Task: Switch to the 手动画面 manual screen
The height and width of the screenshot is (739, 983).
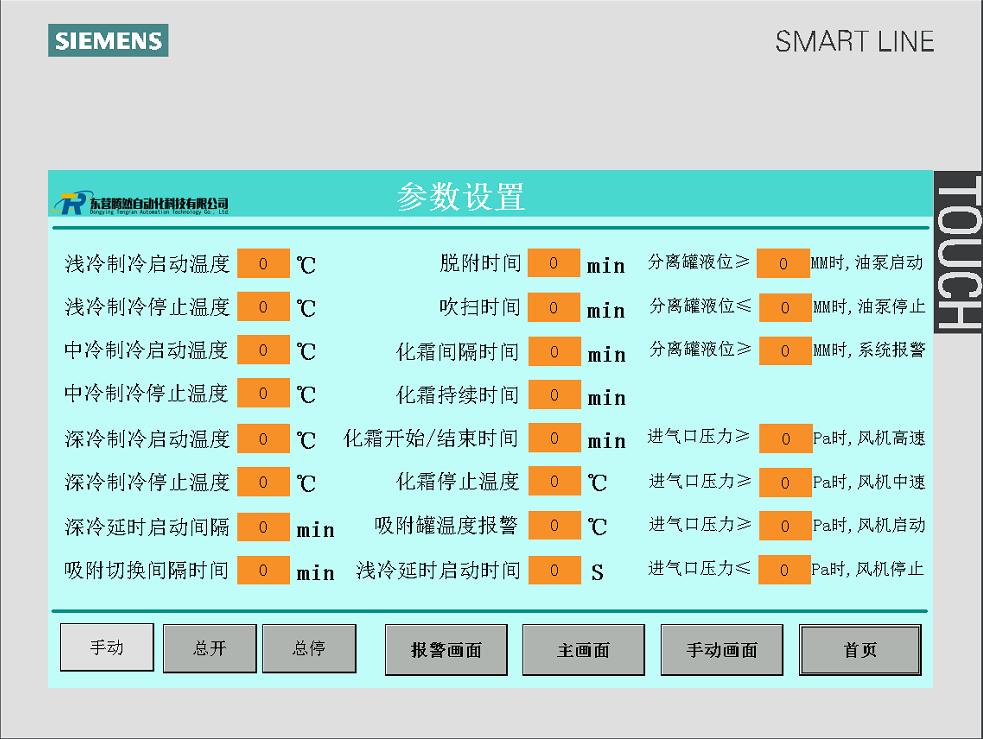Action: 721,650
